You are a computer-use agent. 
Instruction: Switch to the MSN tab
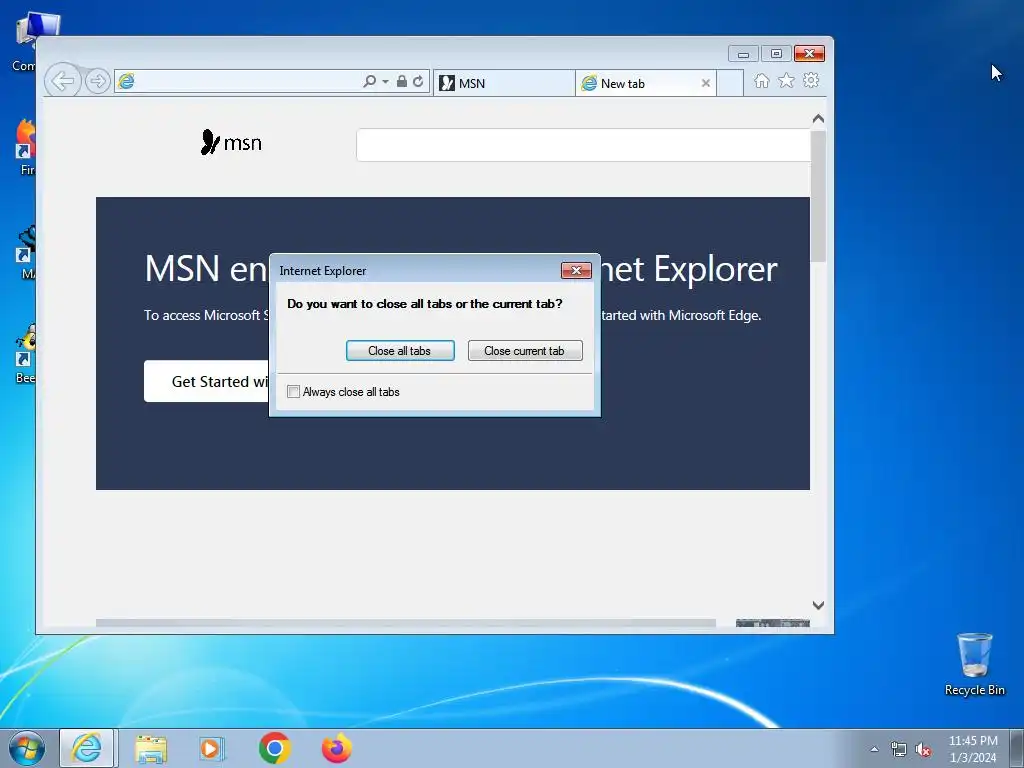pyautogui.click(x=504, y=84)
